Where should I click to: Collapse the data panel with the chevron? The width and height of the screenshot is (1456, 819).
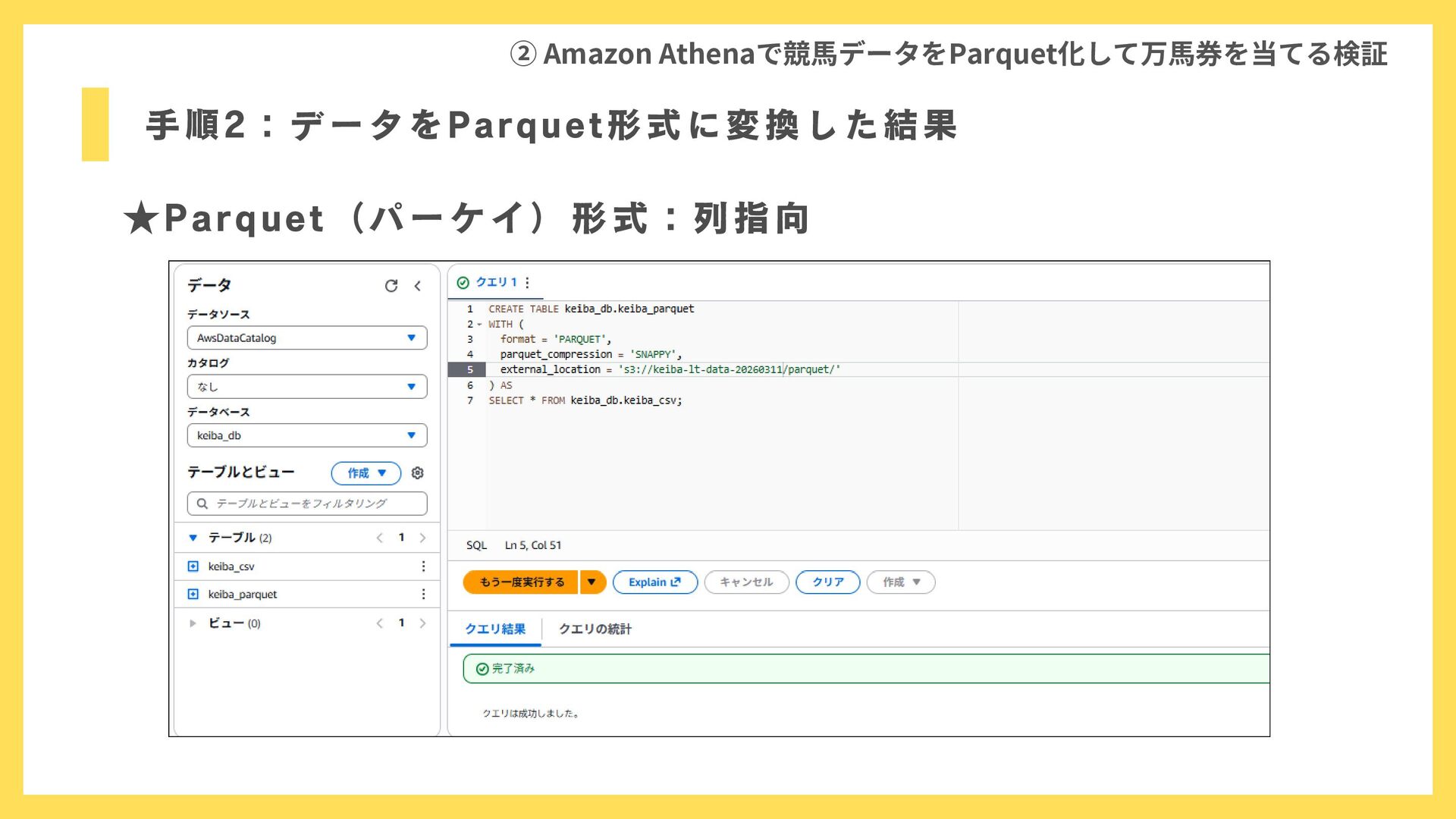(x=417, y=286)
